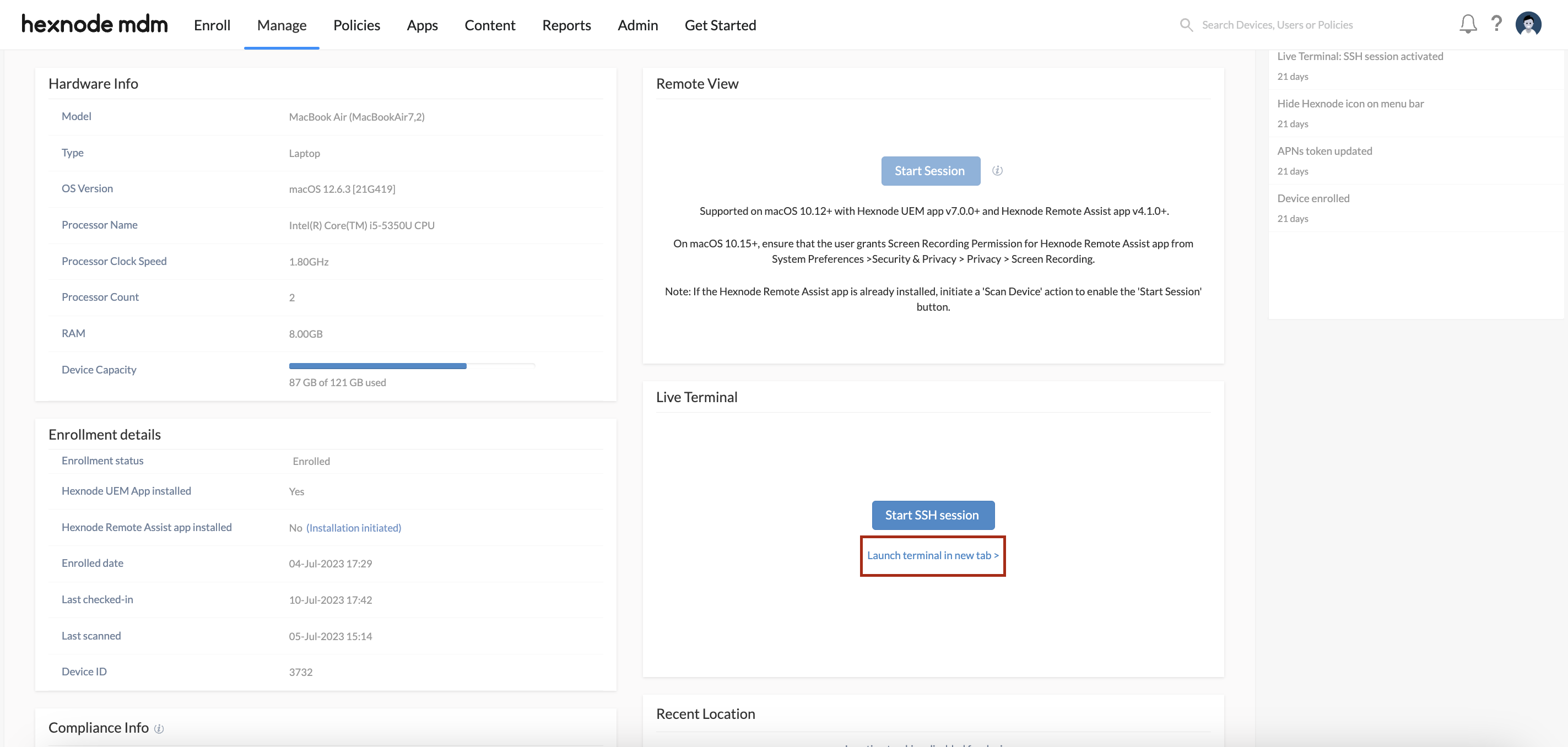
Task: Open the Content menu
Action: [x=490, y=25]
